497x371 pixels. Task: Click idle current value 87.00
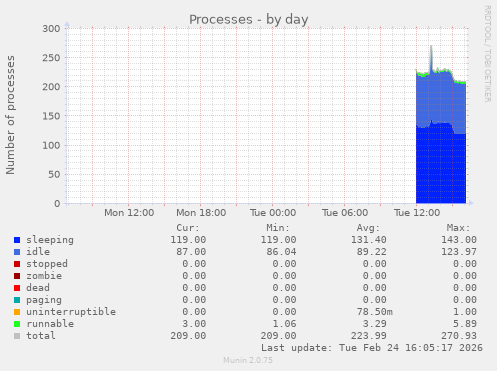[191, 252]
